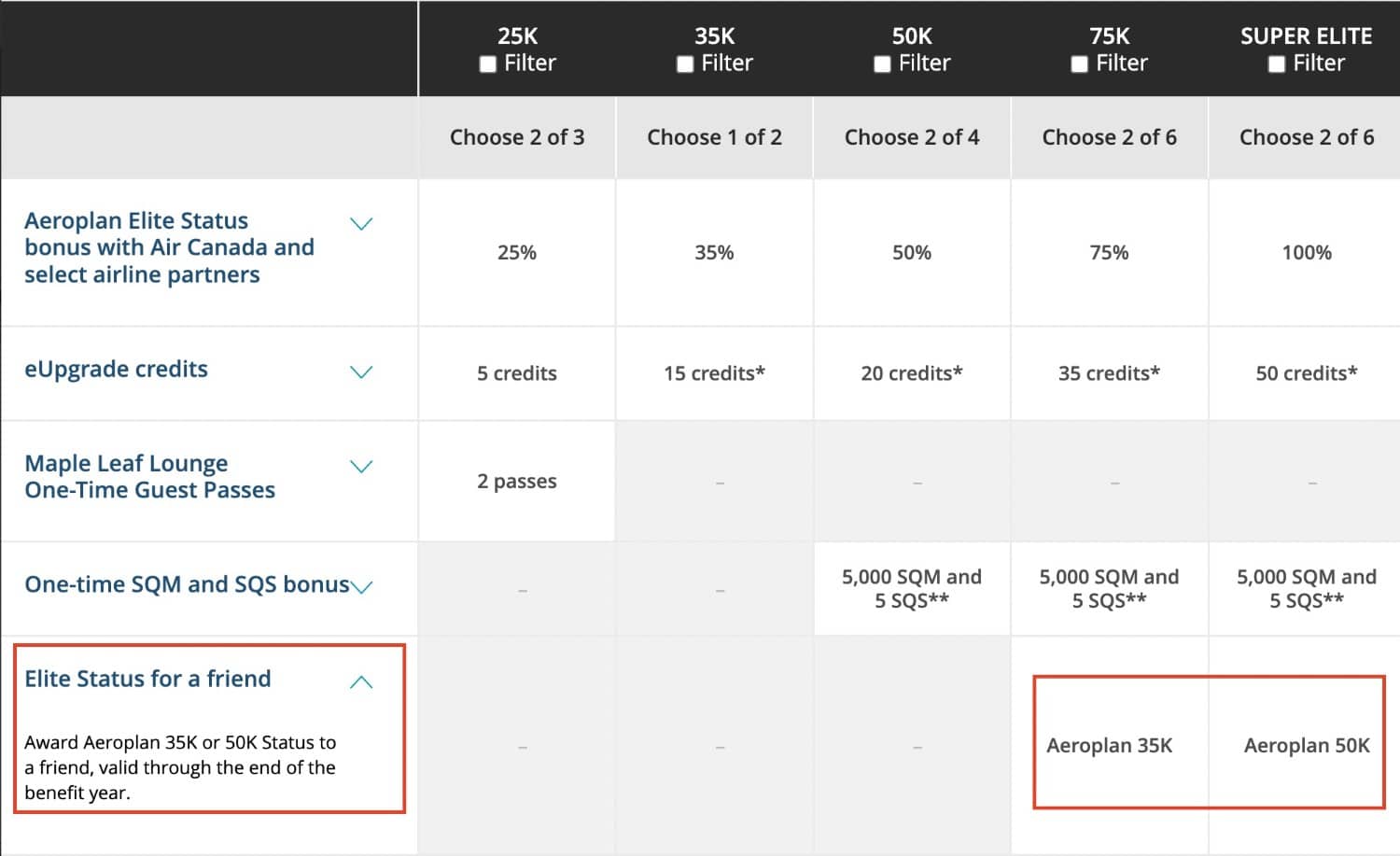Select the eUpgrade credits label
The width and height of the screenshot is (1400, 856).
click(116, 369)
